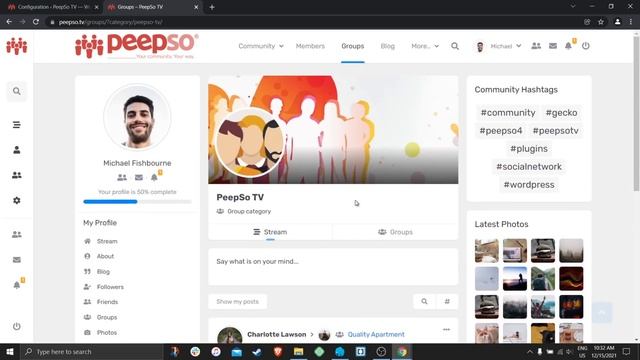Click the power icon in top navigation
The width and height of the screenshot is (640, 360).
(x=586, y=46)
